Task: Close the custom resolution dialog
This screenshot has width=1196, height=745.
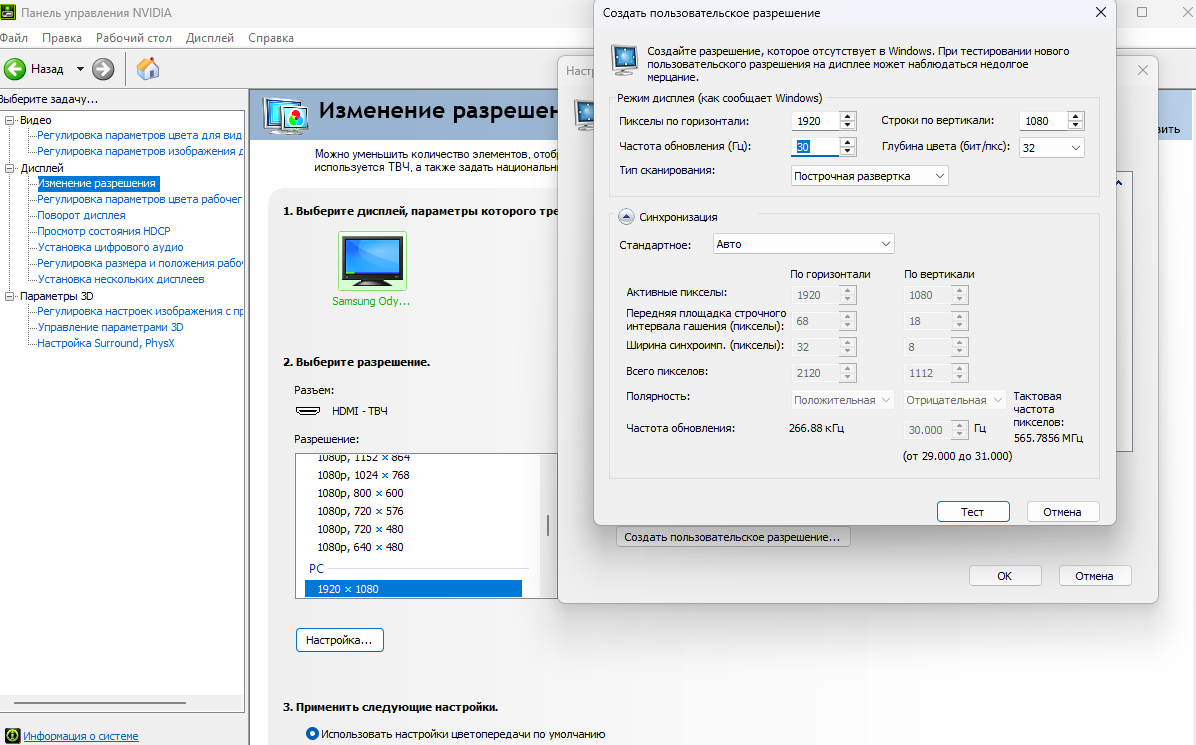Action: point(1101,12)
